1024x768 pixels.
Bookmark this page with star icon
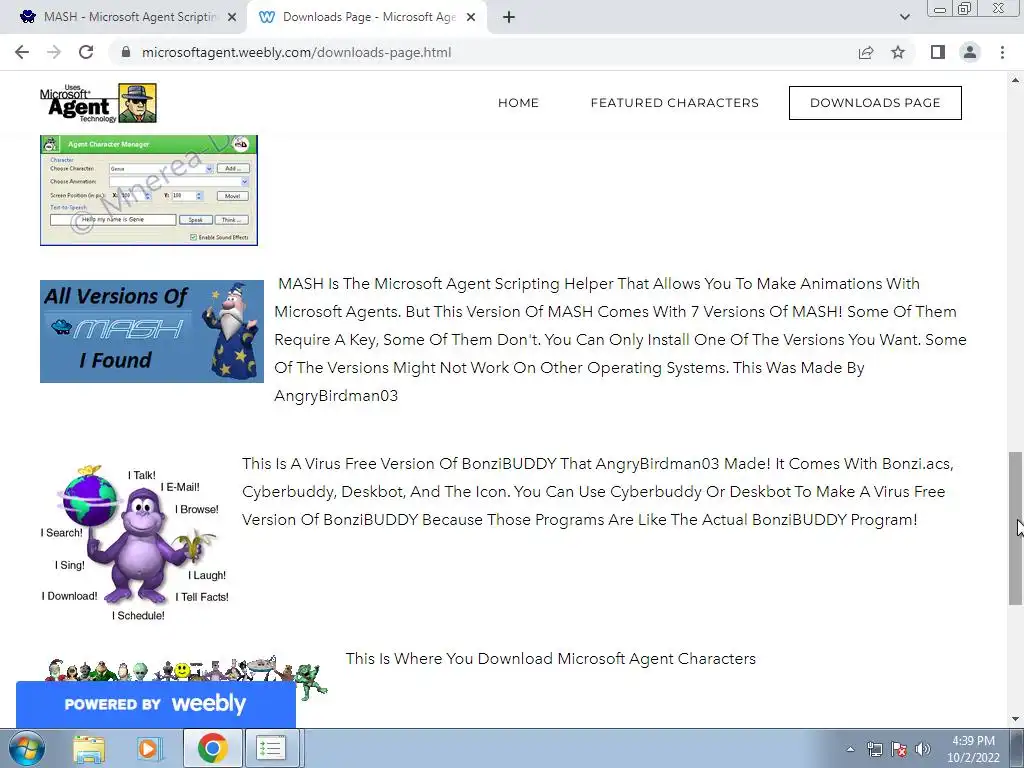(898, 52)
